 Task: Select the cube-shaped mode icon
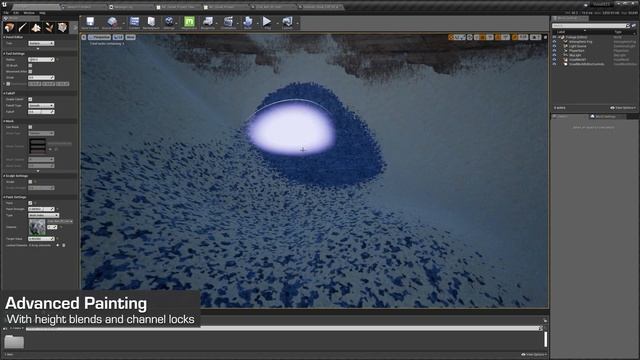[62, 27]
